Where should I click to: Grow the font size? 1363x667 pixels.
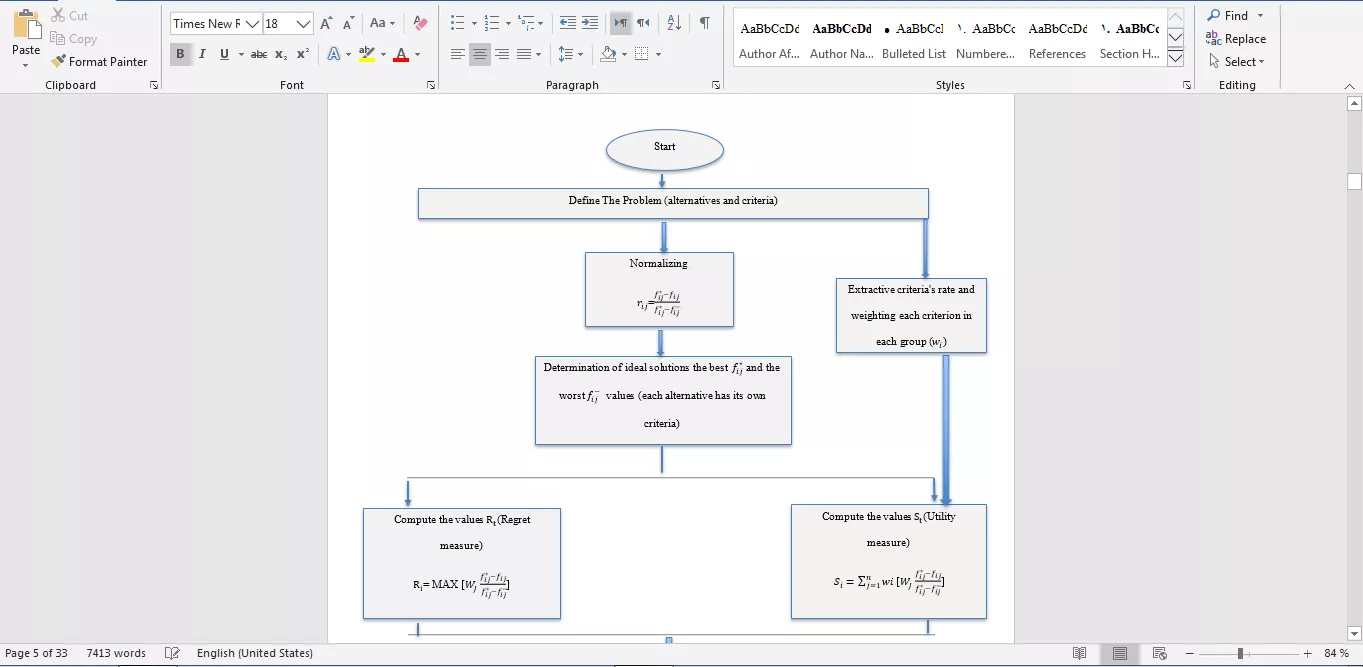[326, 23]
